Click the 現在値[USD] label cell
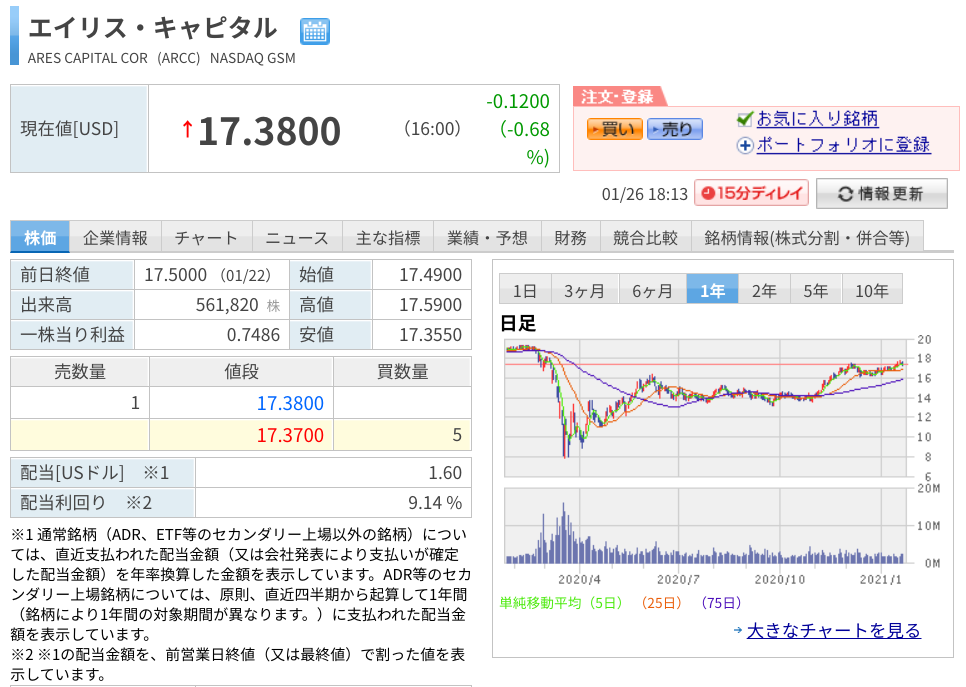 click(79, 129)
